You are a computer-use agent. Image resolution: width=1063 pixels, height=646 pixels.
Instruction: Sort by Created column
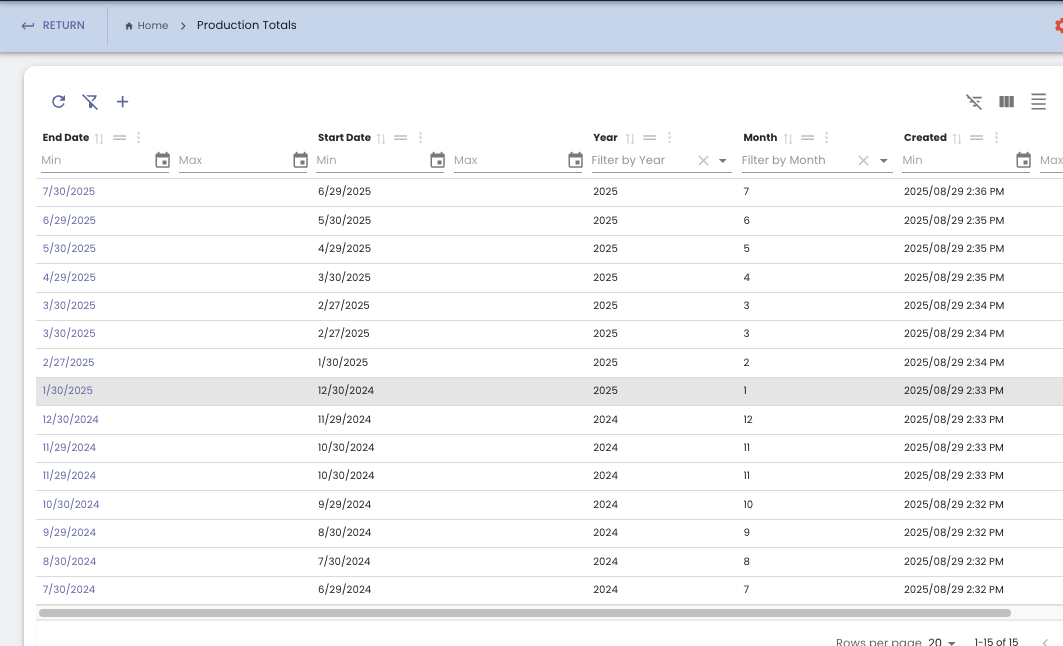pos(957,138)
